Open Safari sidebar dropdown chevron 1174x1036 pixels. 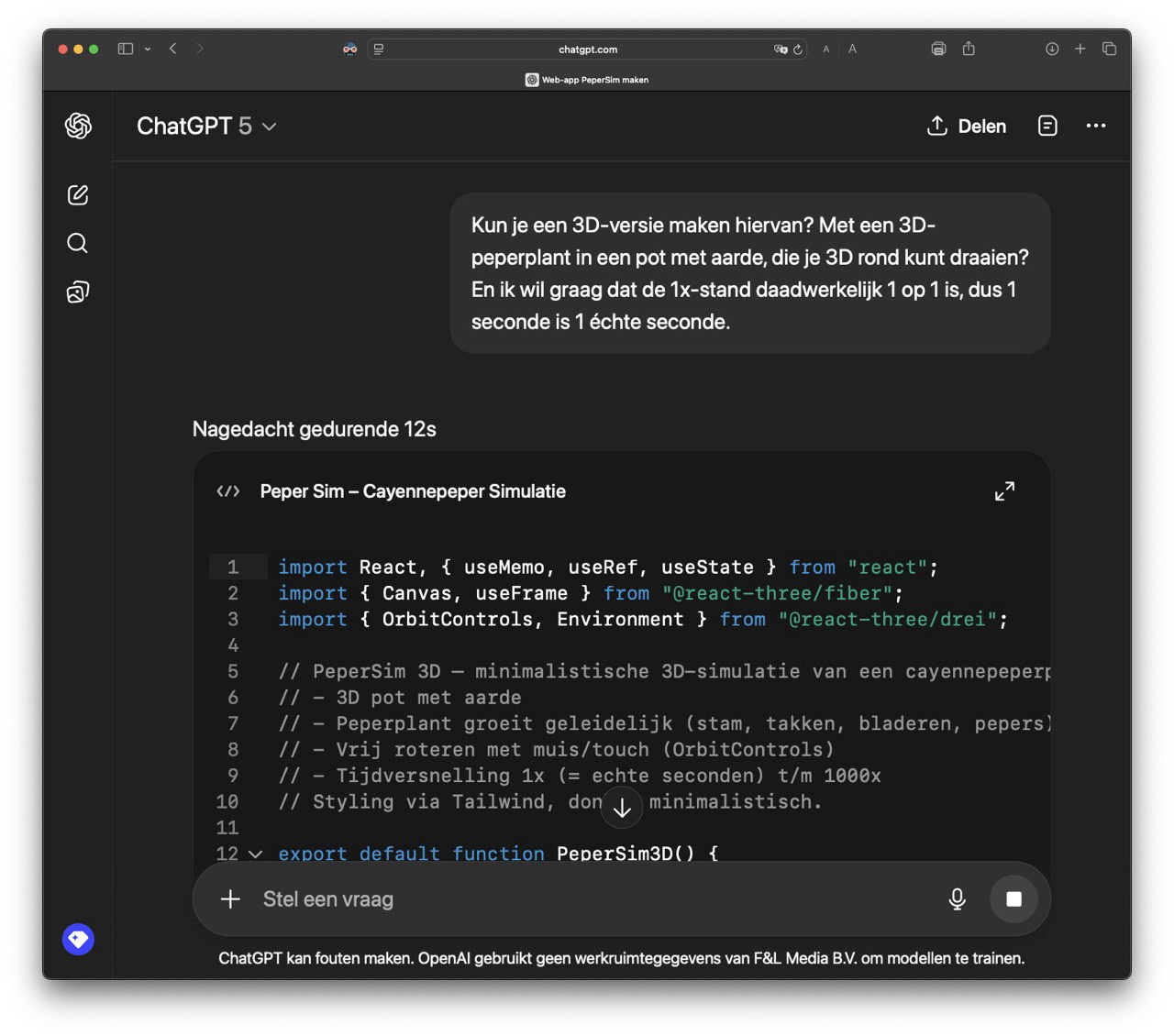[148, 50]
